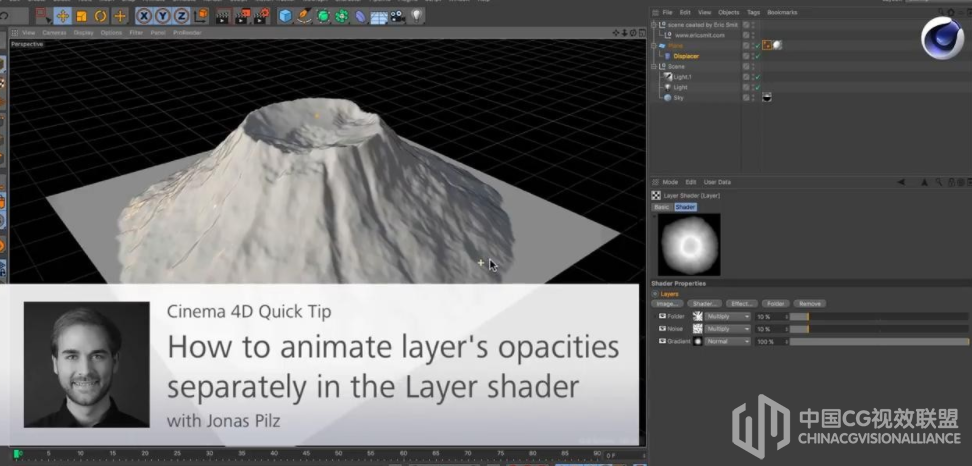Select the Scale tool
This screenshot has height=466, width=972.
[x=81, y=16]
